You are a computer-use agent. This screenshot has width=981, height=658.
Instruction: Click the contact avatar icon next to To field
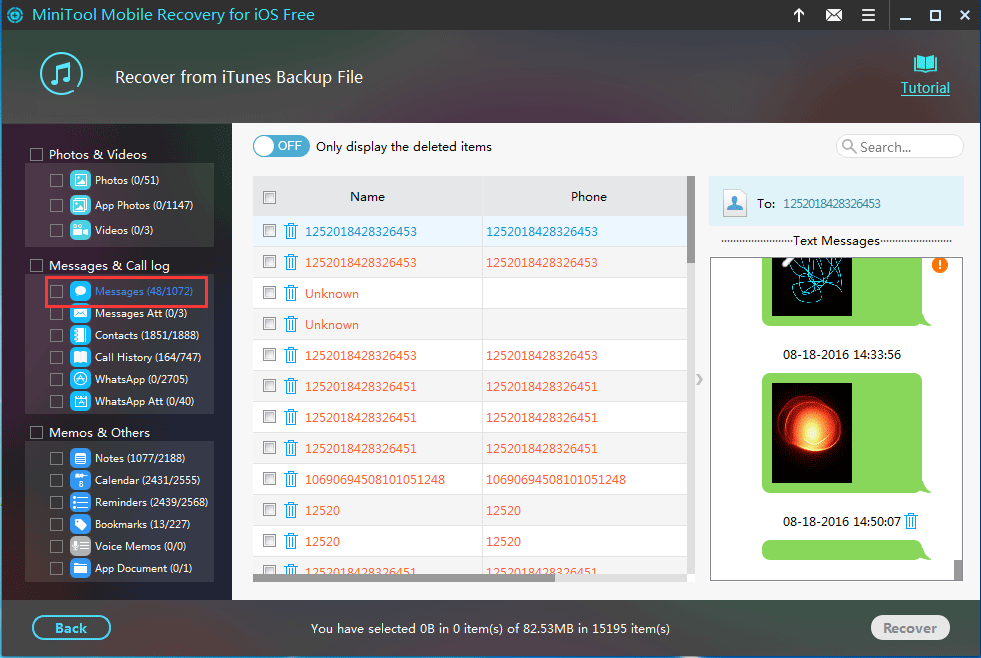click(x=735, y=203)
